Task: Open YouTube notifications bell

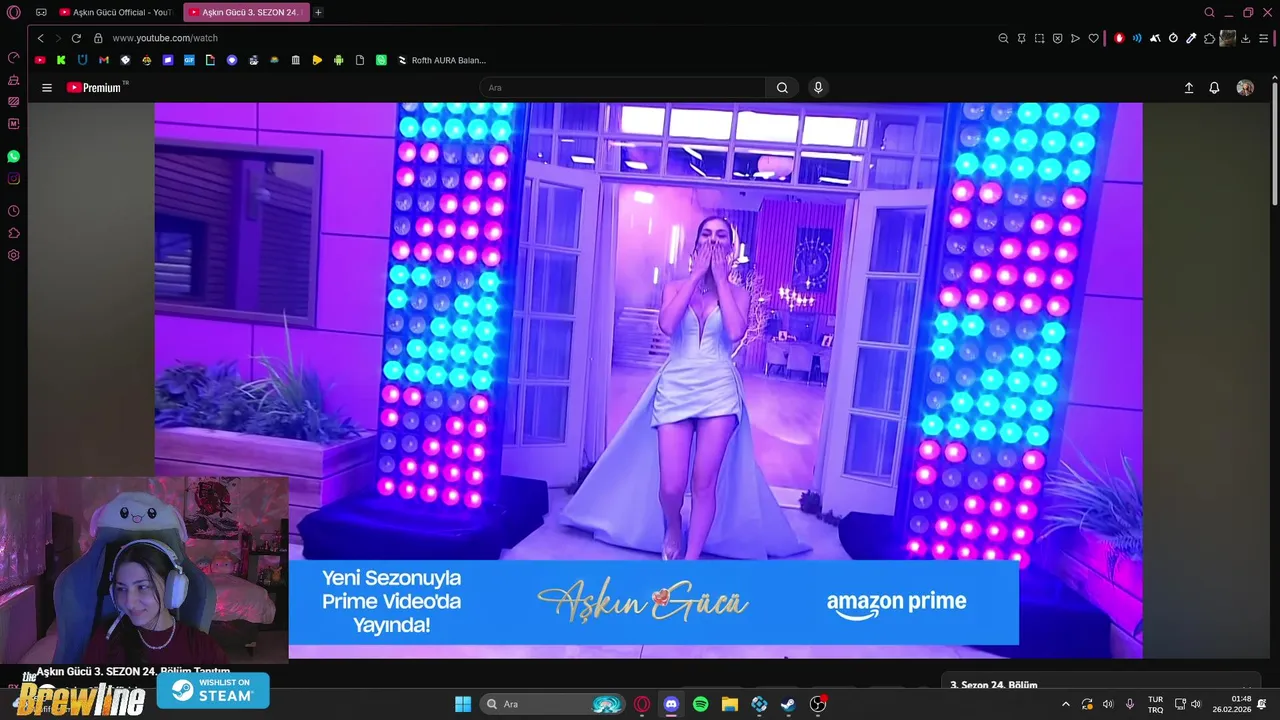Action: coord(1214,88)
